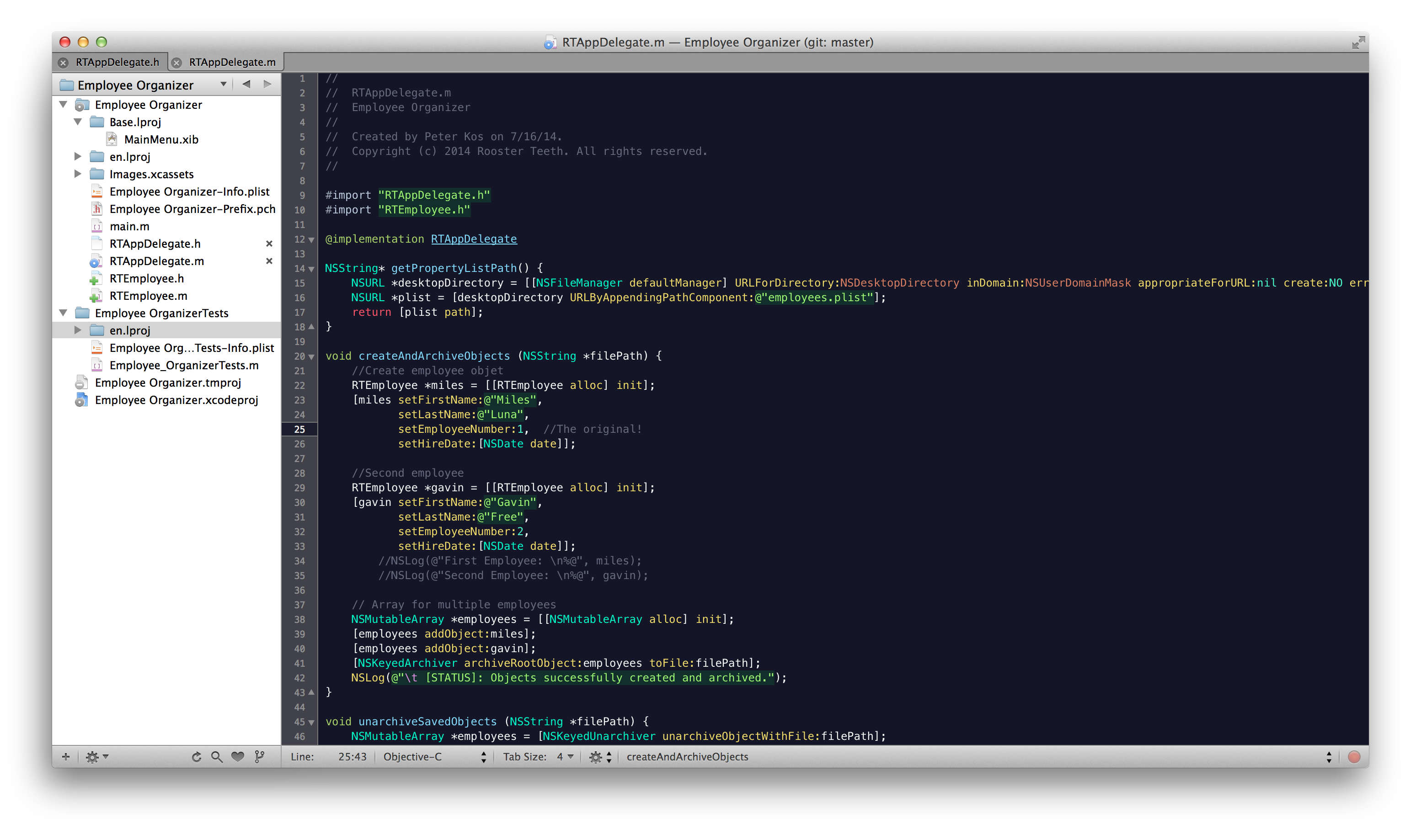Open RTEmployee.m in the file tree
The height and width of the screenshot is (840, 1421).
tap(148, 296)
